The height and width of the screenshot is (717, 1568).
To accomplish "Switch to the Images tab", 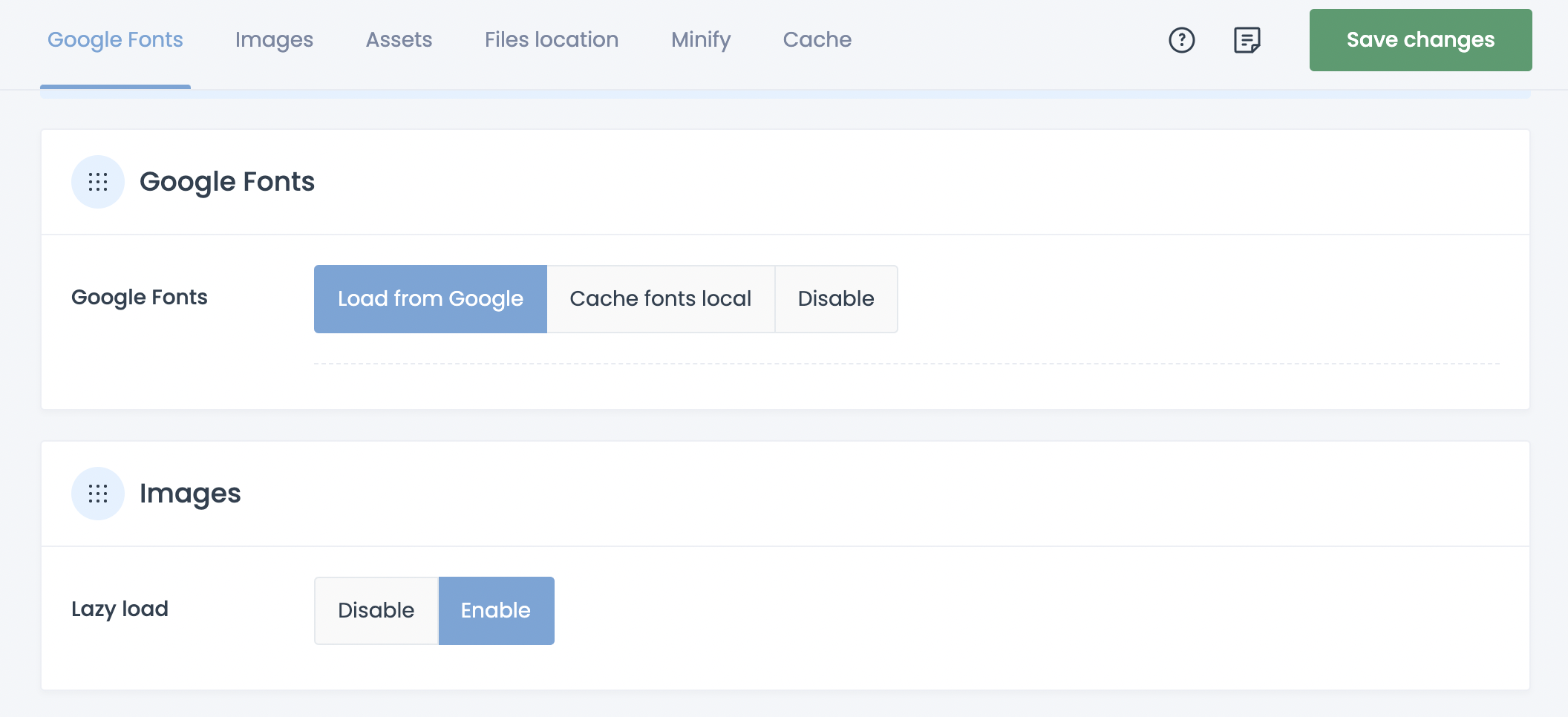I will pyautogui.click(x=274, y=40).
